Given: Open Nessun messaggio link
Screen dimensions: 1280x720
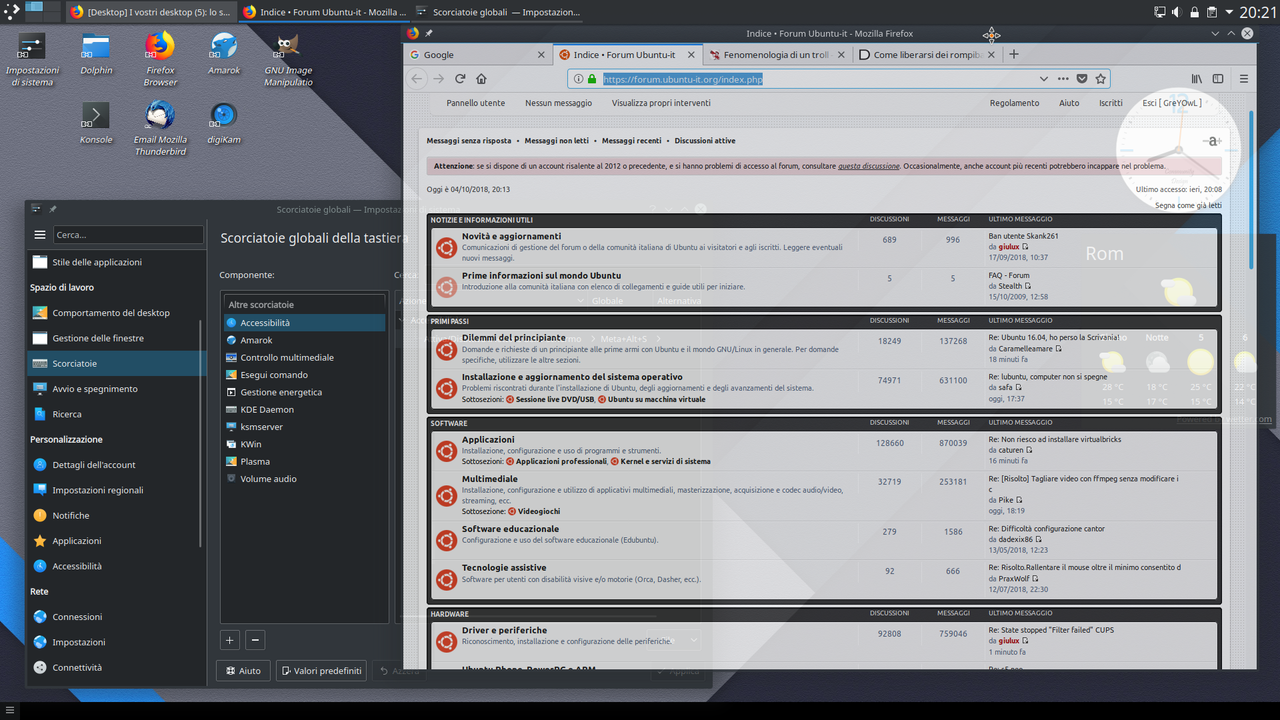Looking at the screenshot, I should coord(558,103).
